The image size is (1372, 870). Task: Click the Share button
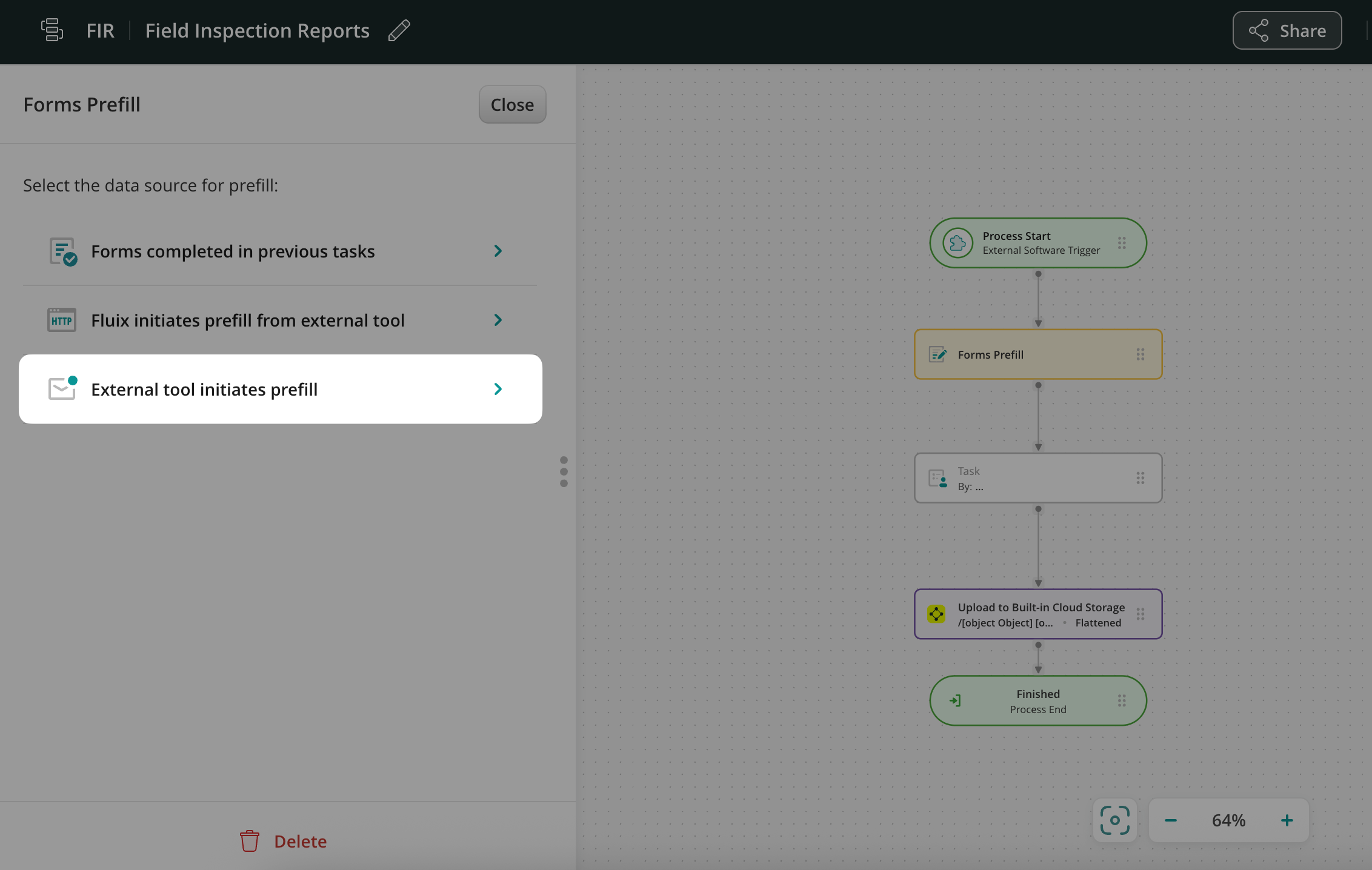click(x=1287, y=30)
